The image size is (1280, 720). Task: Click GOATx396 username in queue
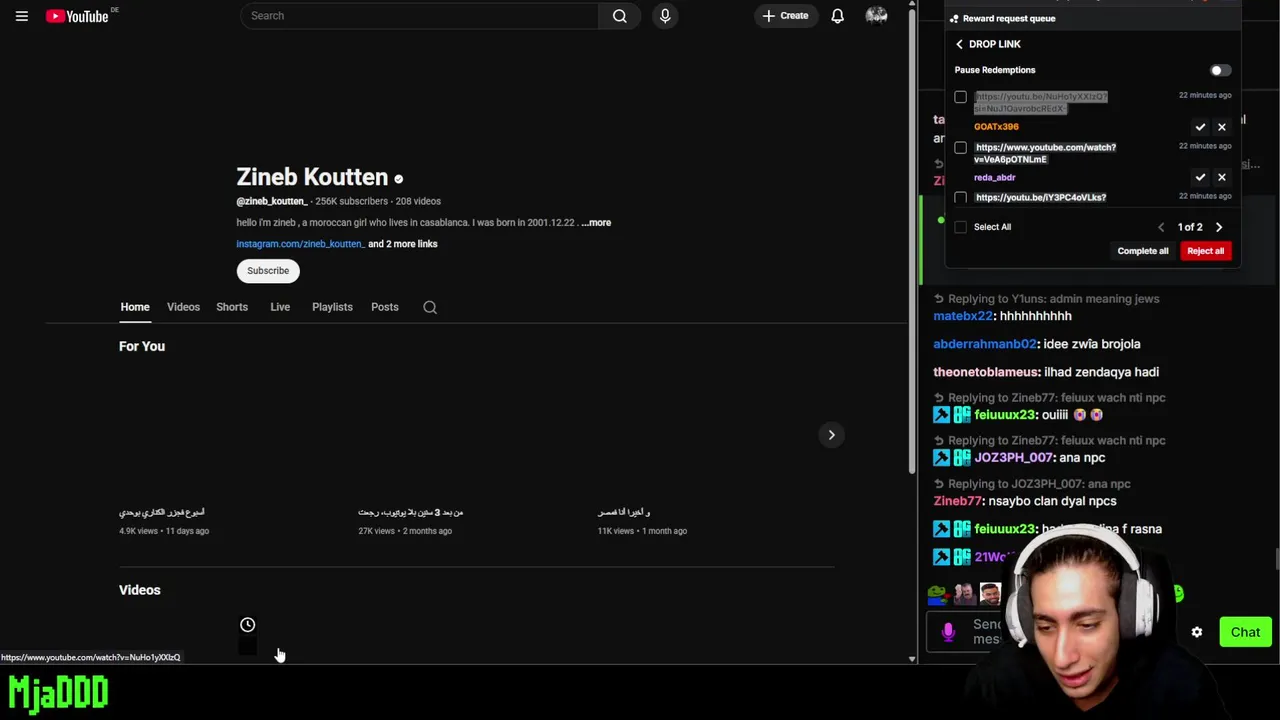point(996,127)
